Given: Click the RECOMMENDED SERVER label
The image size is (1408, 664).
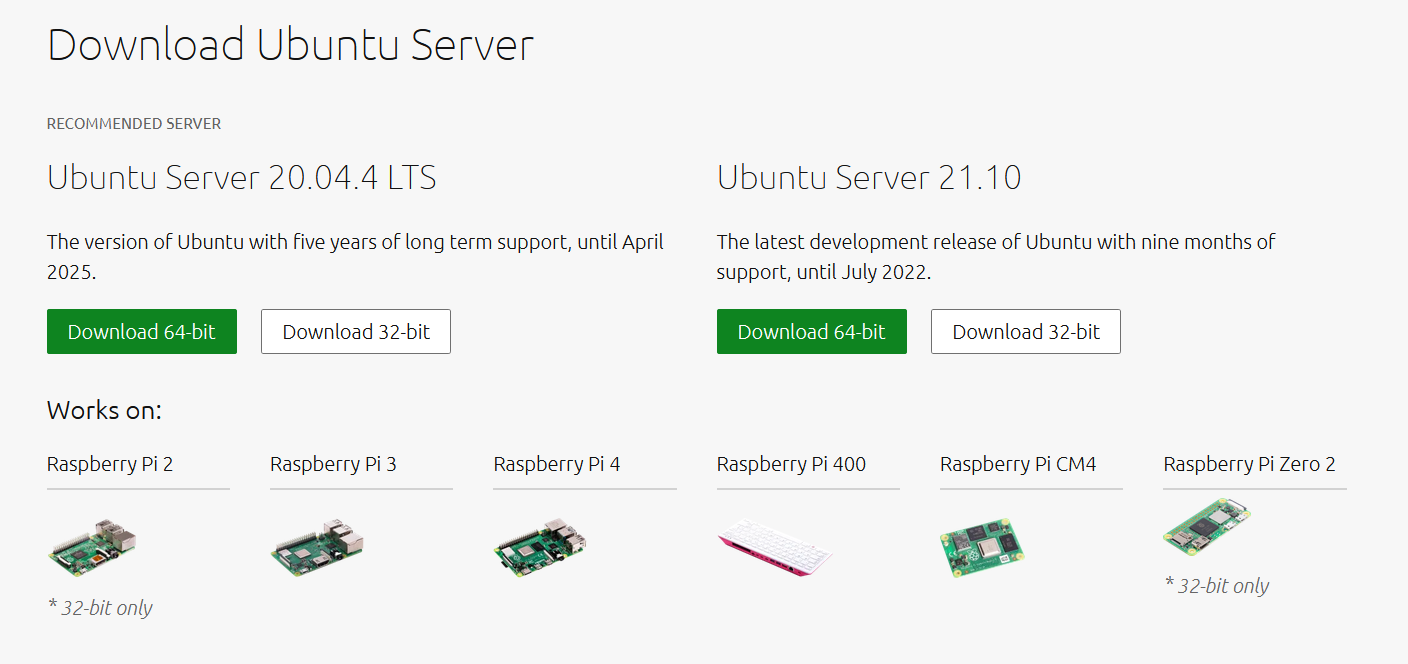Looking at the screenshot, I should point(134,124).
